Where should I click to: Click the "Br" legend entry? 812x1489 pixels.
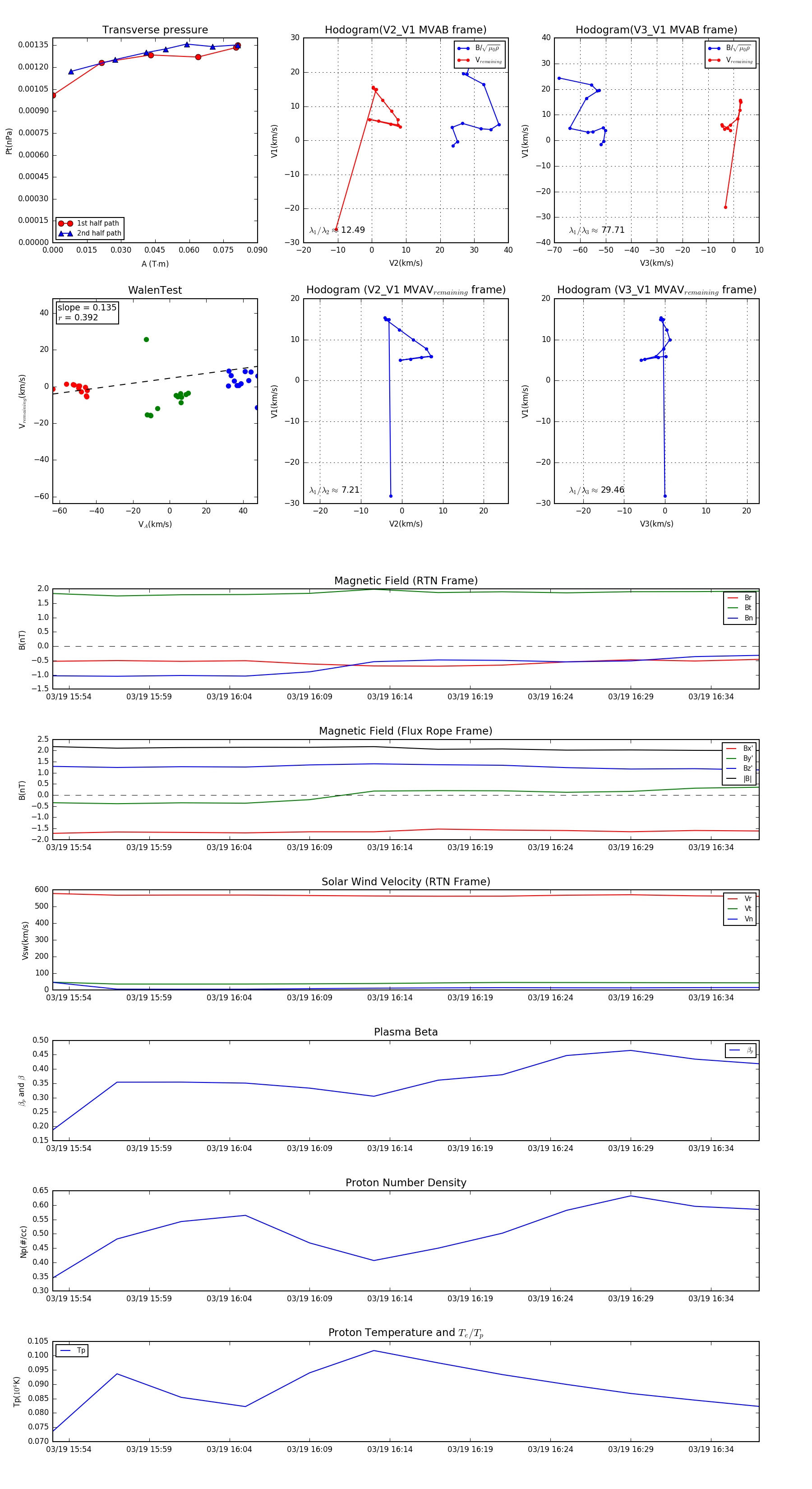coord(740,598)
